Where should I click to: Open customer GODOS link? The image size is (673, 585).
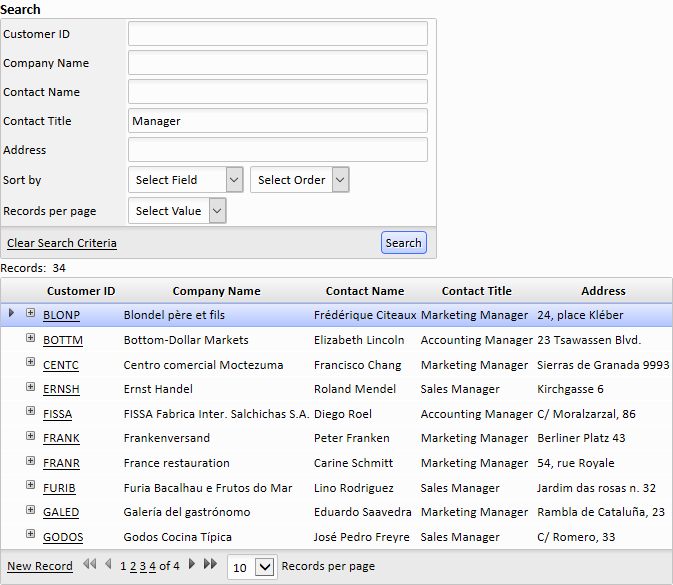click(x=63, y=537)
